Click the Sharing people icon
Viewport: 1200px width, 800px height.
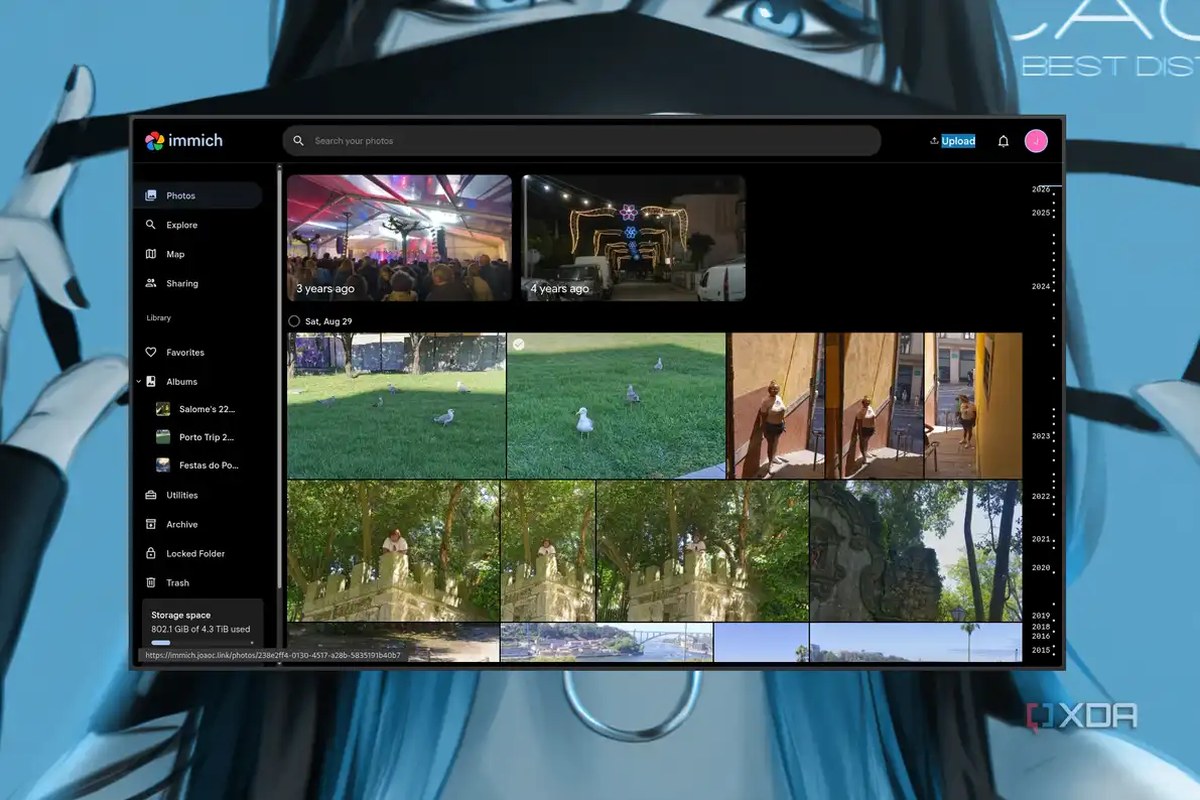(151, 283)
